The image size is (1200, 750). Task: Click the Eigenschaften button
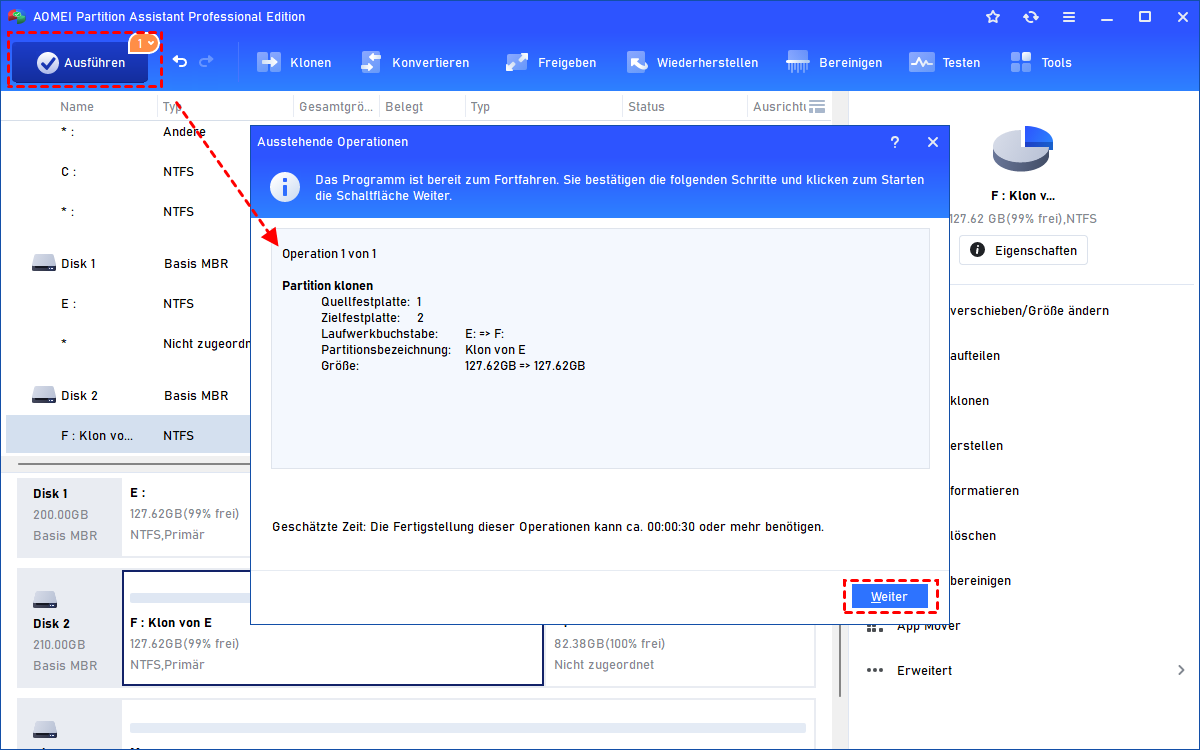point(1023,250)
